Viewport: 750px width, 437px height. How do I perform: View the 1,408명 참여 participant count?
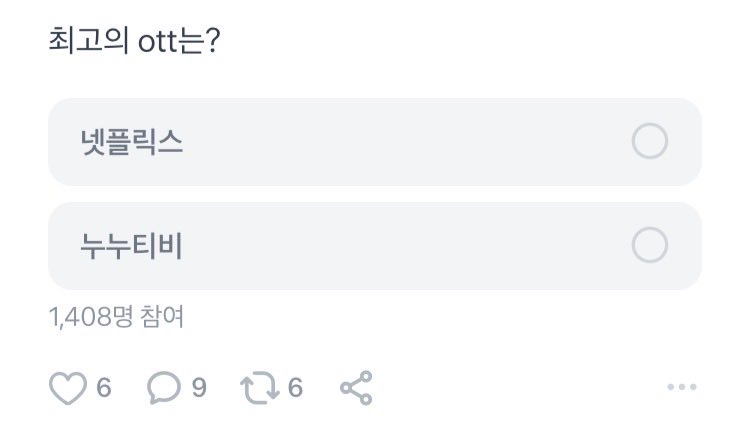(116, 318)
